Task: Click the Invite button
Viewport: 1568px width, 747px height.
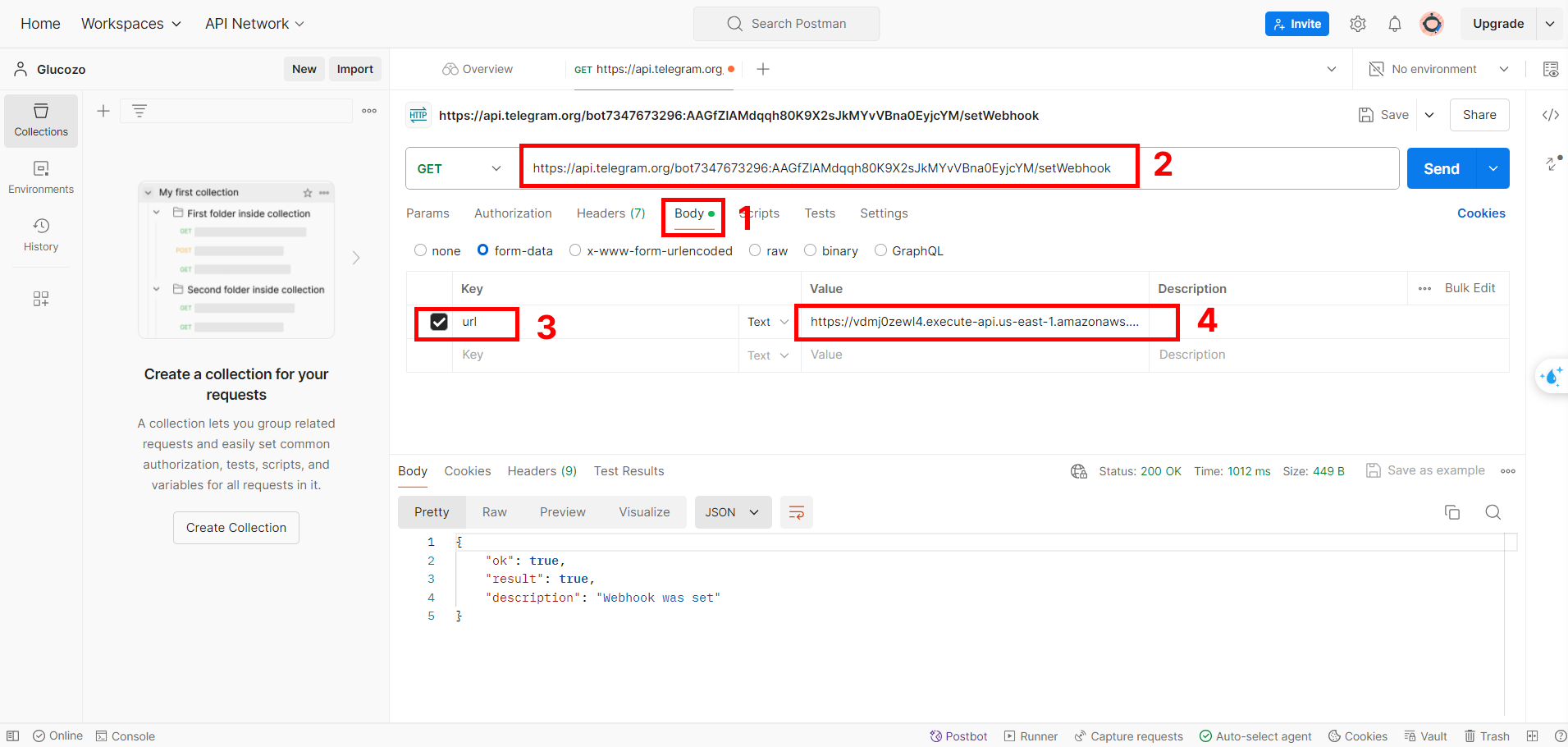Action: [x=1297, y=24]
